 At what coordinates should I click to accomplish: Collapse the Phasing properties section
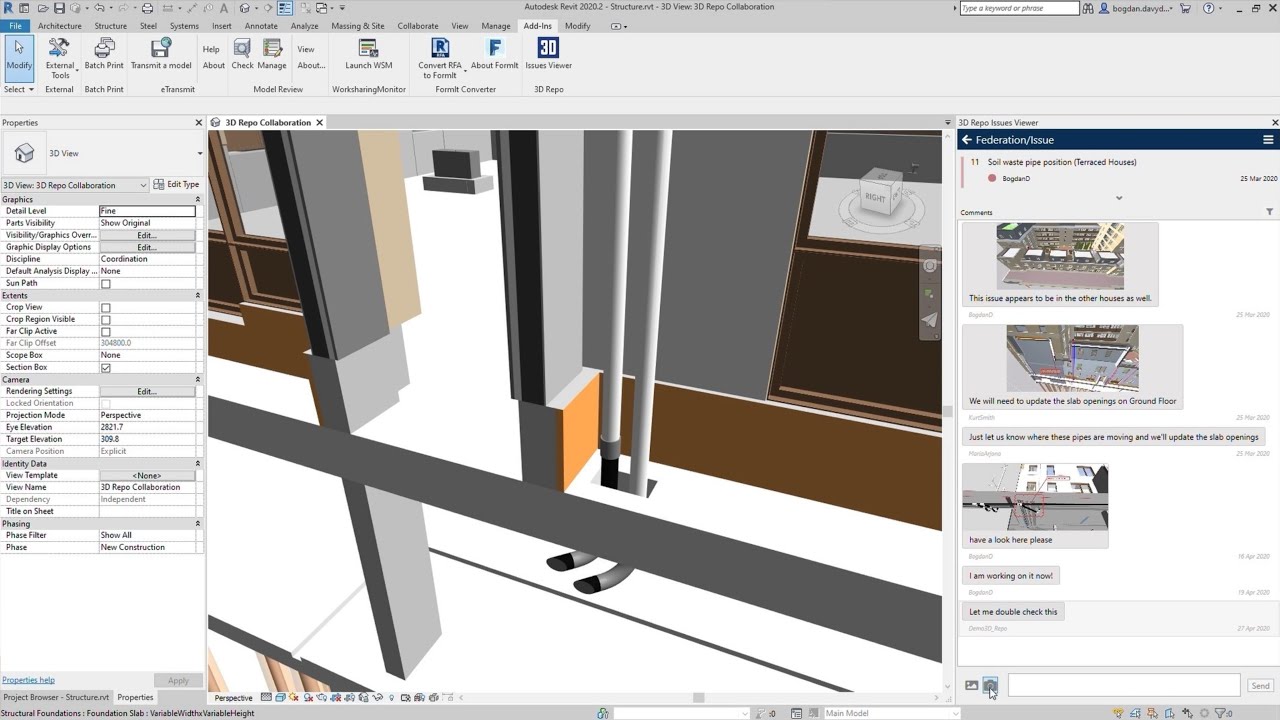197,523
